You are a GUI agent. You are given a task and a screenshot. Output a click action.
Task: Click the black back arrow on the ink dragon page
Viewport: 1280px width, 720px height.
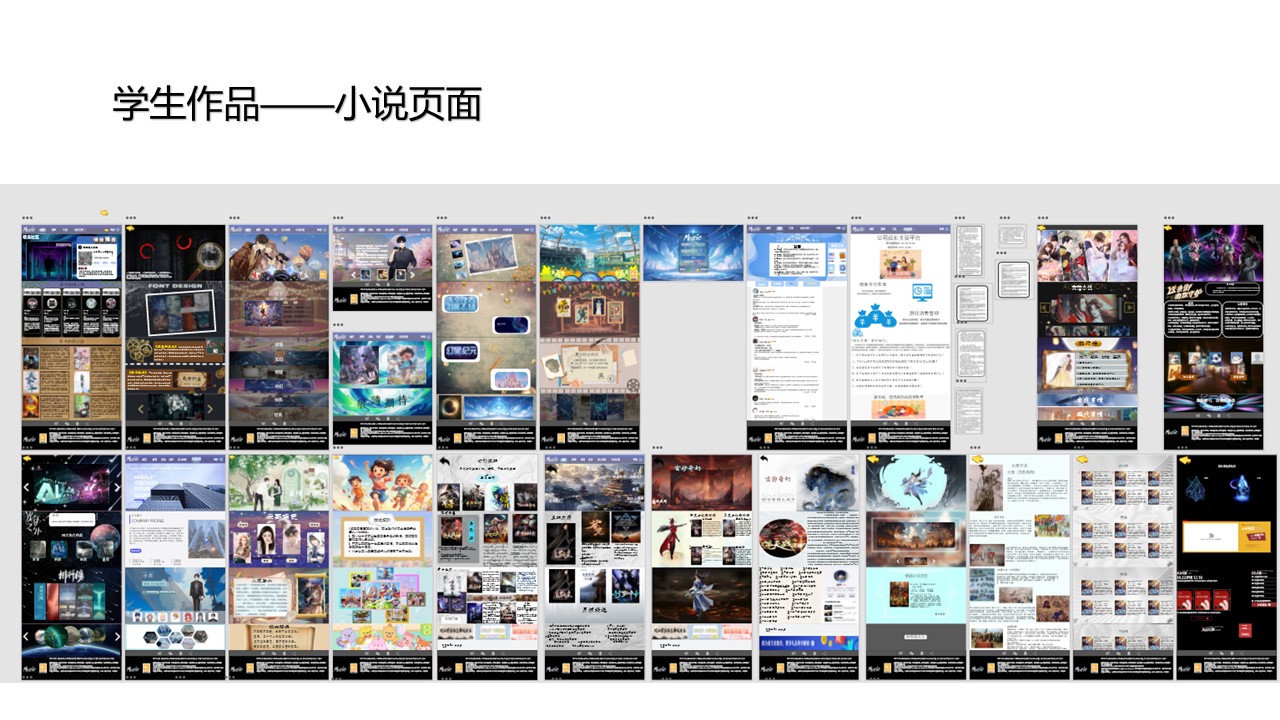point(764,460)
